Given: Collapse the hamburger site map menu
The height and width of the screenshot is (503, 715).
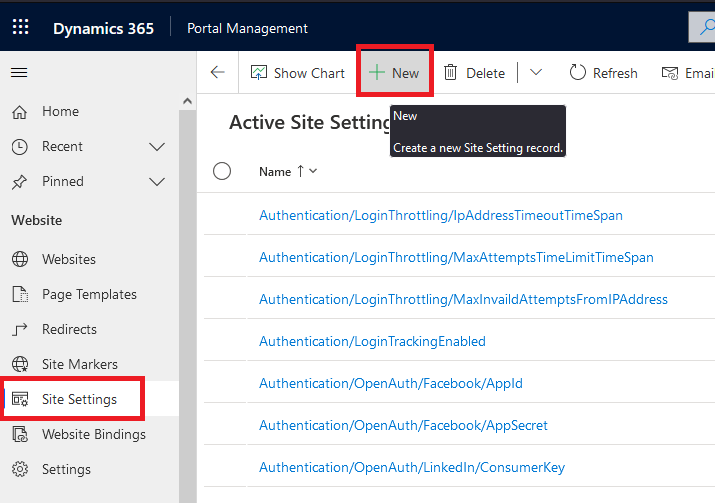Looking at the screenshot, I should pos(19,73).
